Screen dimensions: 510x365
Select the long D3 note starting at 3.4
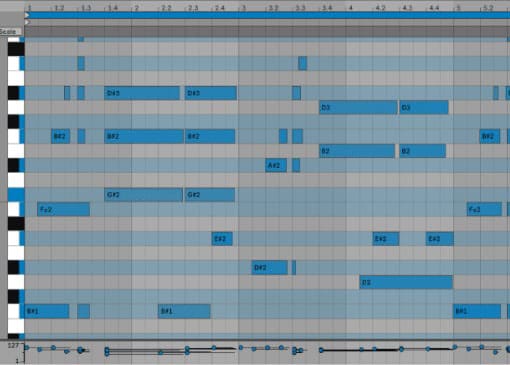pyautogui.click(x=358, y=107)
